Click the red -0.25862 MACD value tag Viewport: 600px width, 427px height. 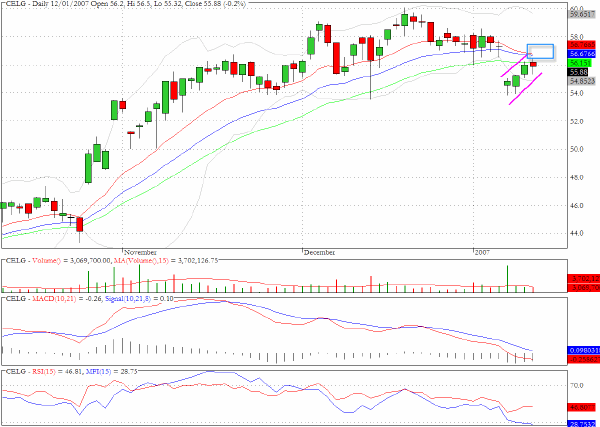click(584, 360)
